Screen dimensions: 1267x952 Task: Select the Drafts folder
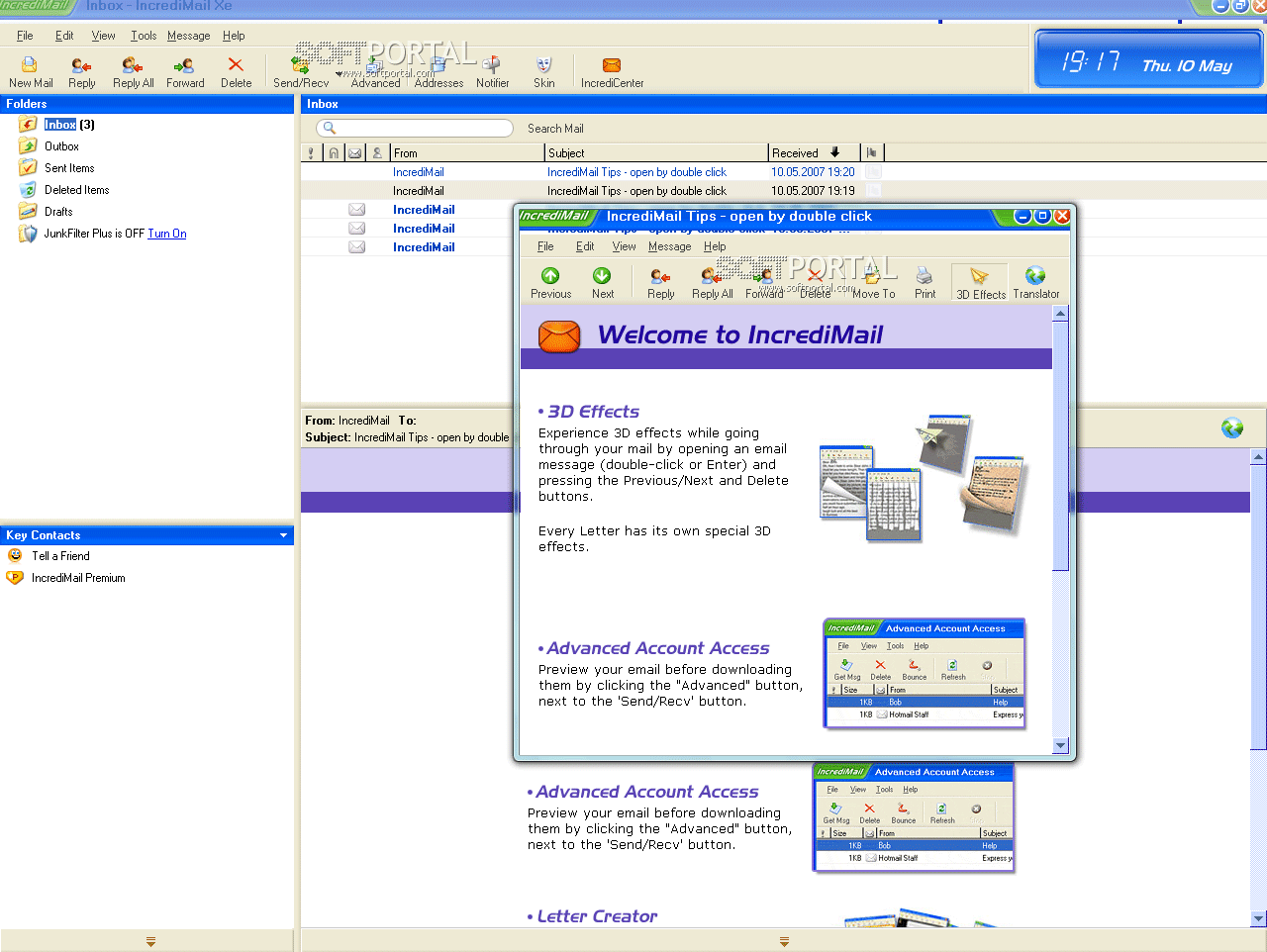tap(58, 212)
